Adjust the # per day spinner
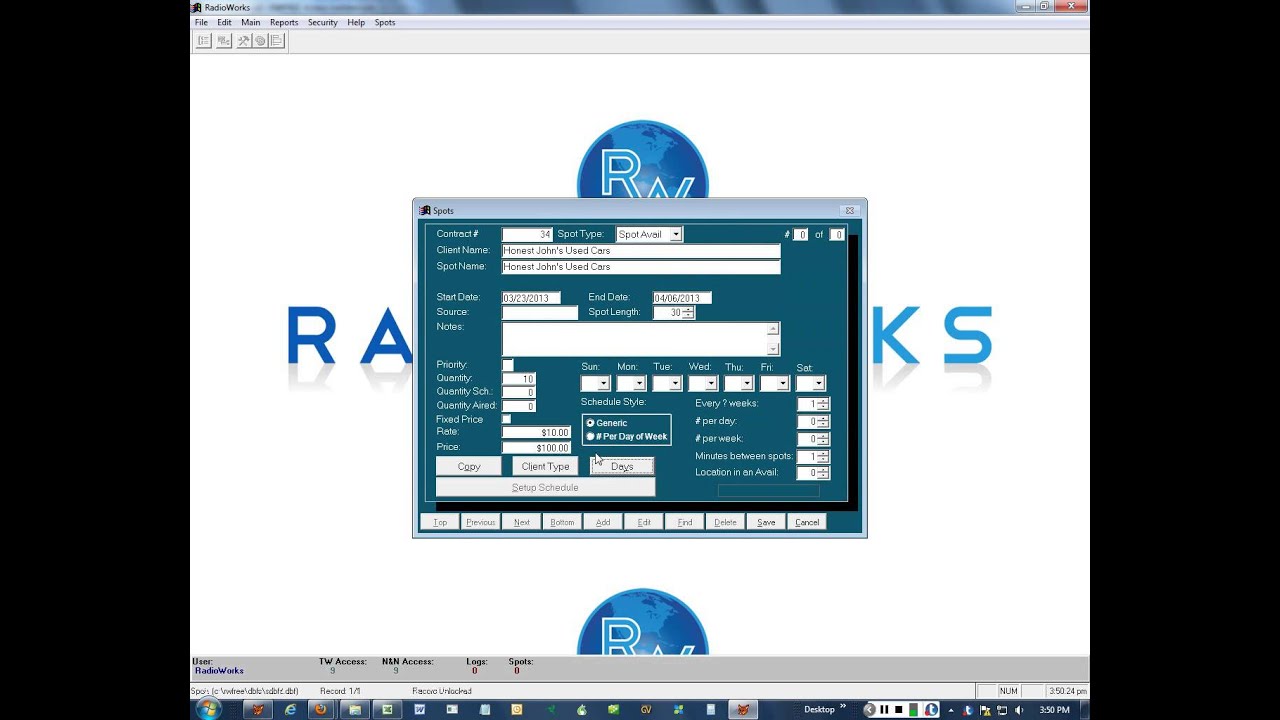1280x720 pixels. [x=823, y=422]
